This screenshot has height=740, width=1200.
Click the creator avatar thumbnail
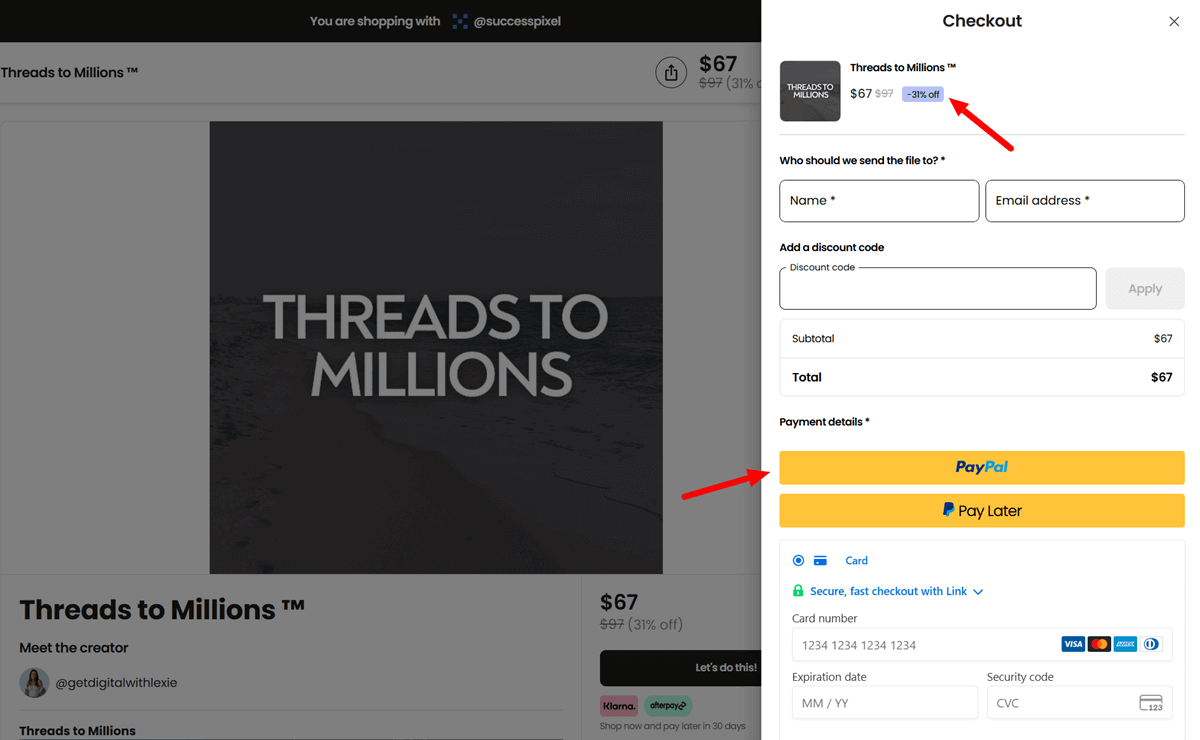point(33,682)
